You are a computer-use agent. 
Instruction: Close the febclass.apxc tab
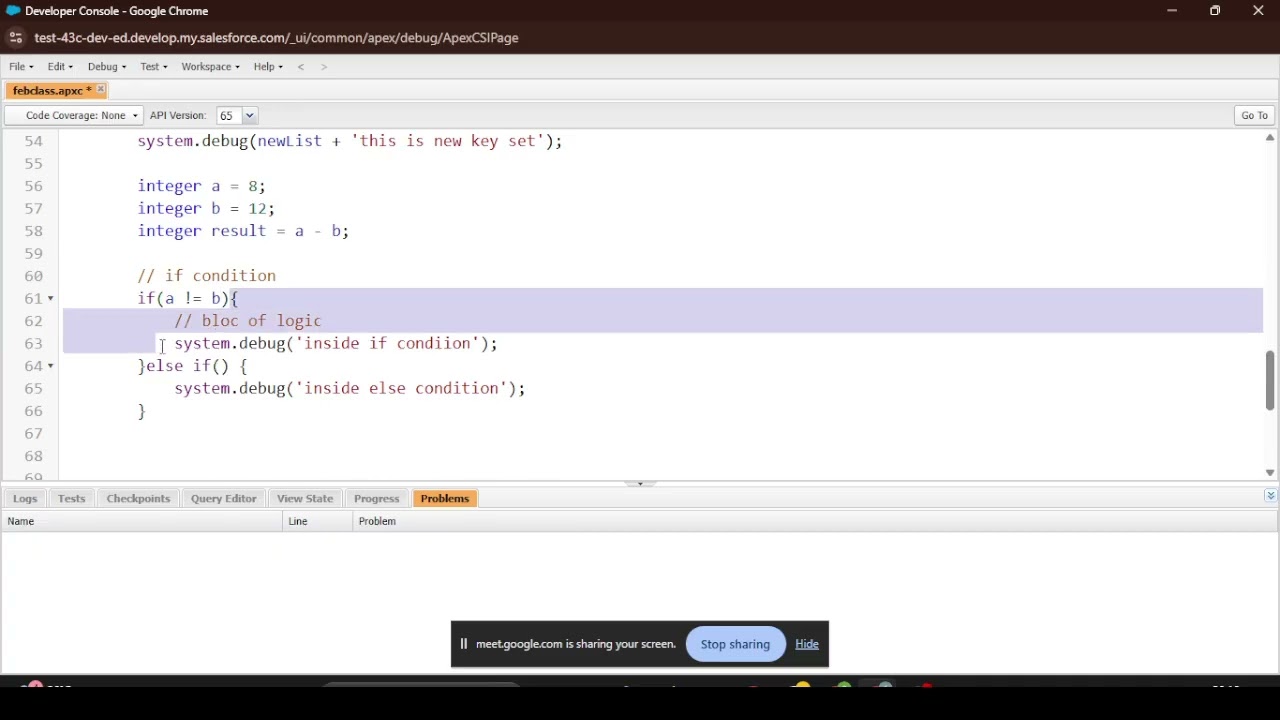pyautogui.click(x=100, y=90)
